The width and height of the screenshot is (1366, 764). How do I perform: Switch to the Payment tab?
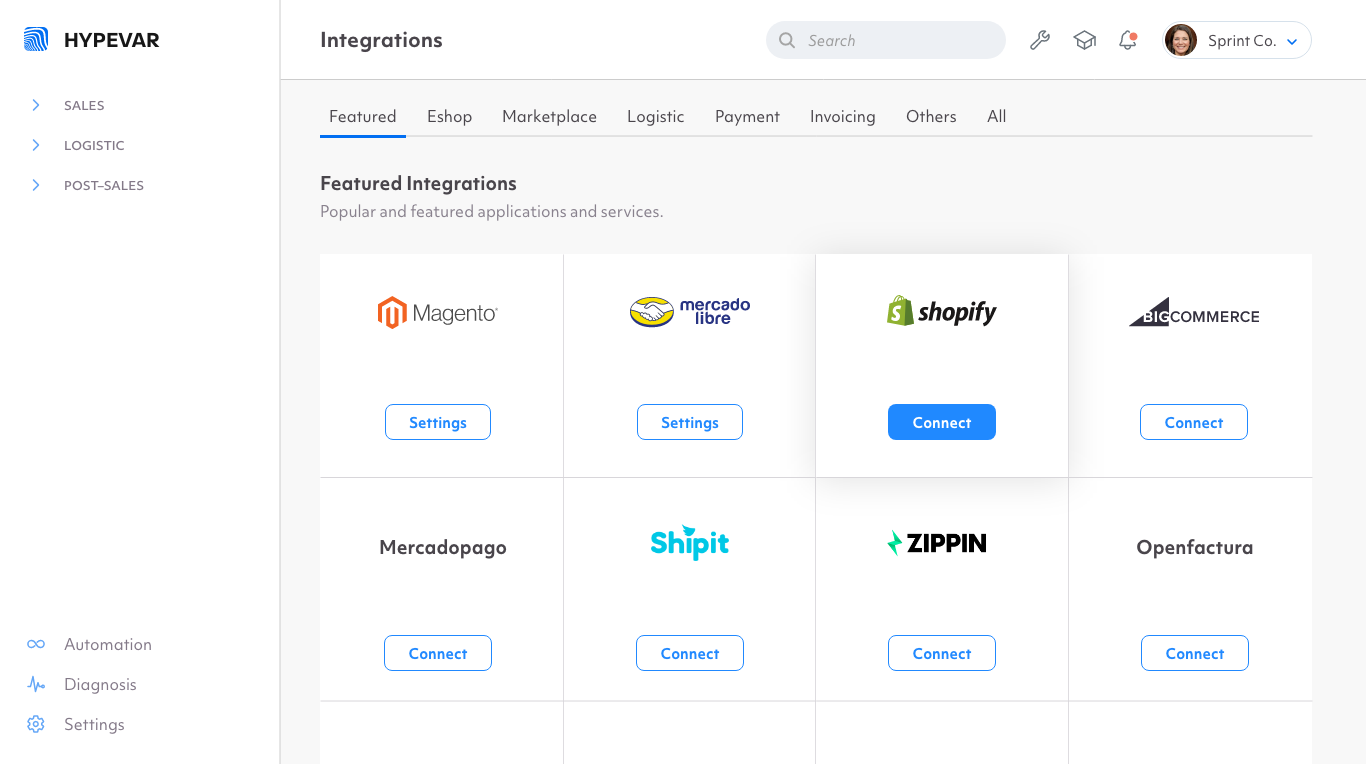[x=747, y=117]
